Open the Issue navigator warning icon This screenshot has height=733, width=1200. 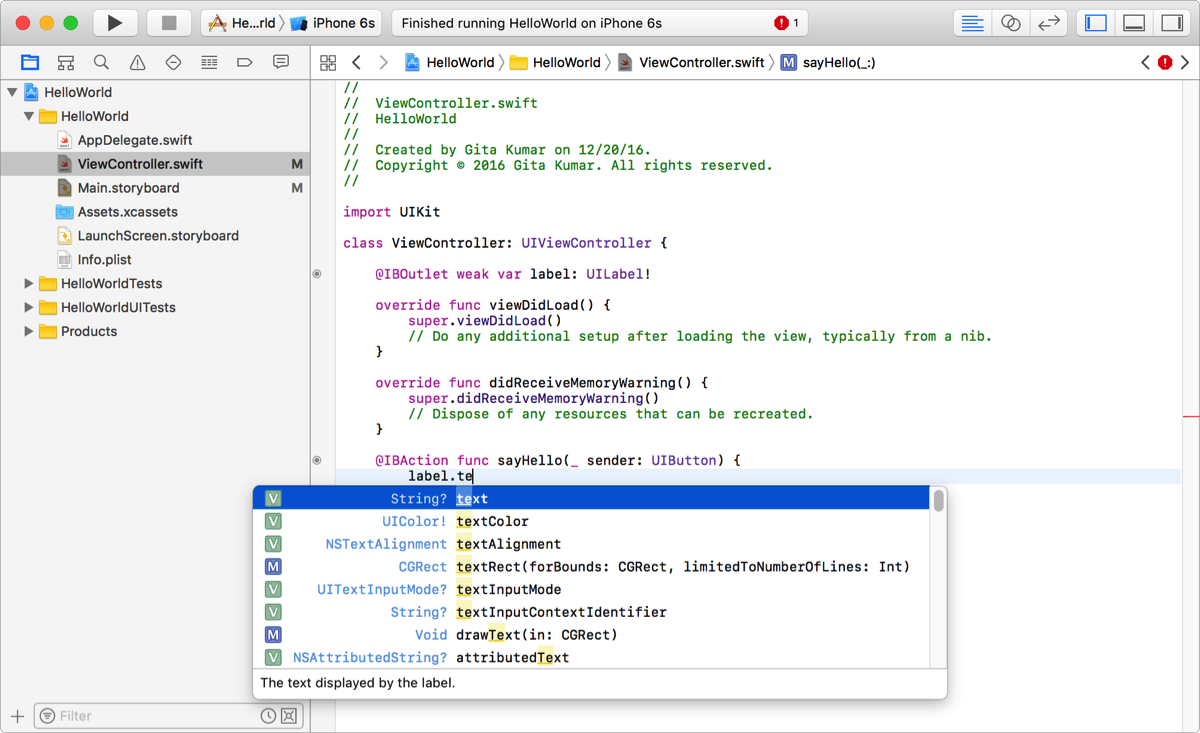point(137,63)
